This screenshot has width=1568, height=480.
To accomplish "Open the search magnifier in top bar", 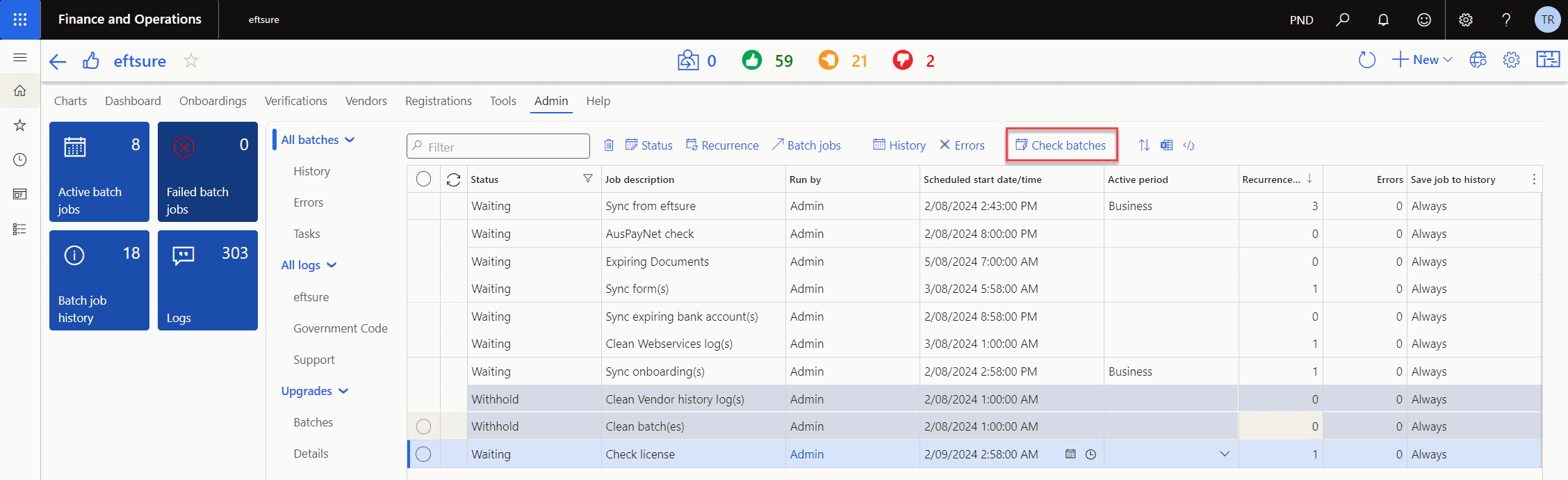I will click(x=1343, y=19).
